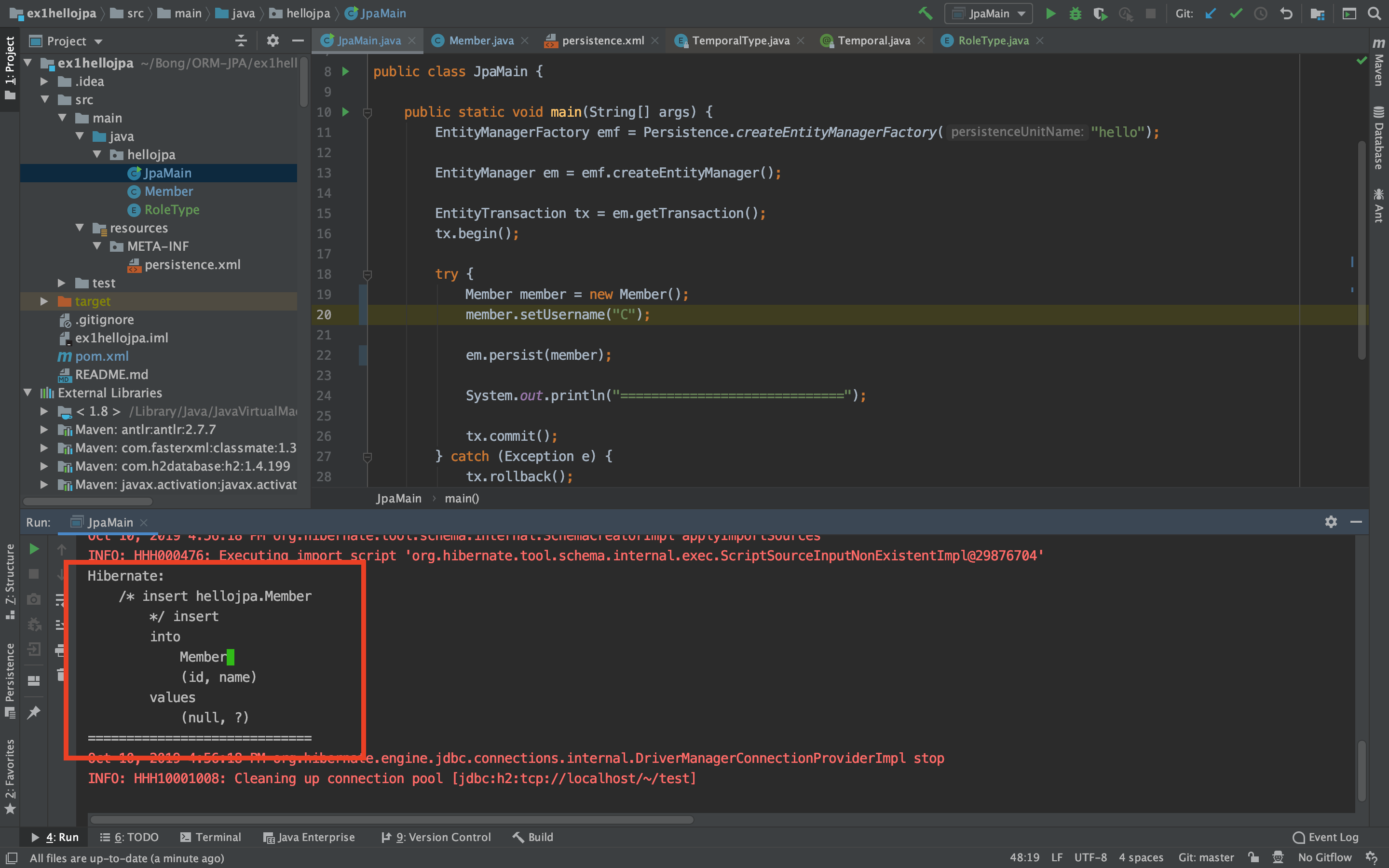Start debugging with the bug icon
Image resolution: width=1389 pixels, height=868 pixels.
1075,13
